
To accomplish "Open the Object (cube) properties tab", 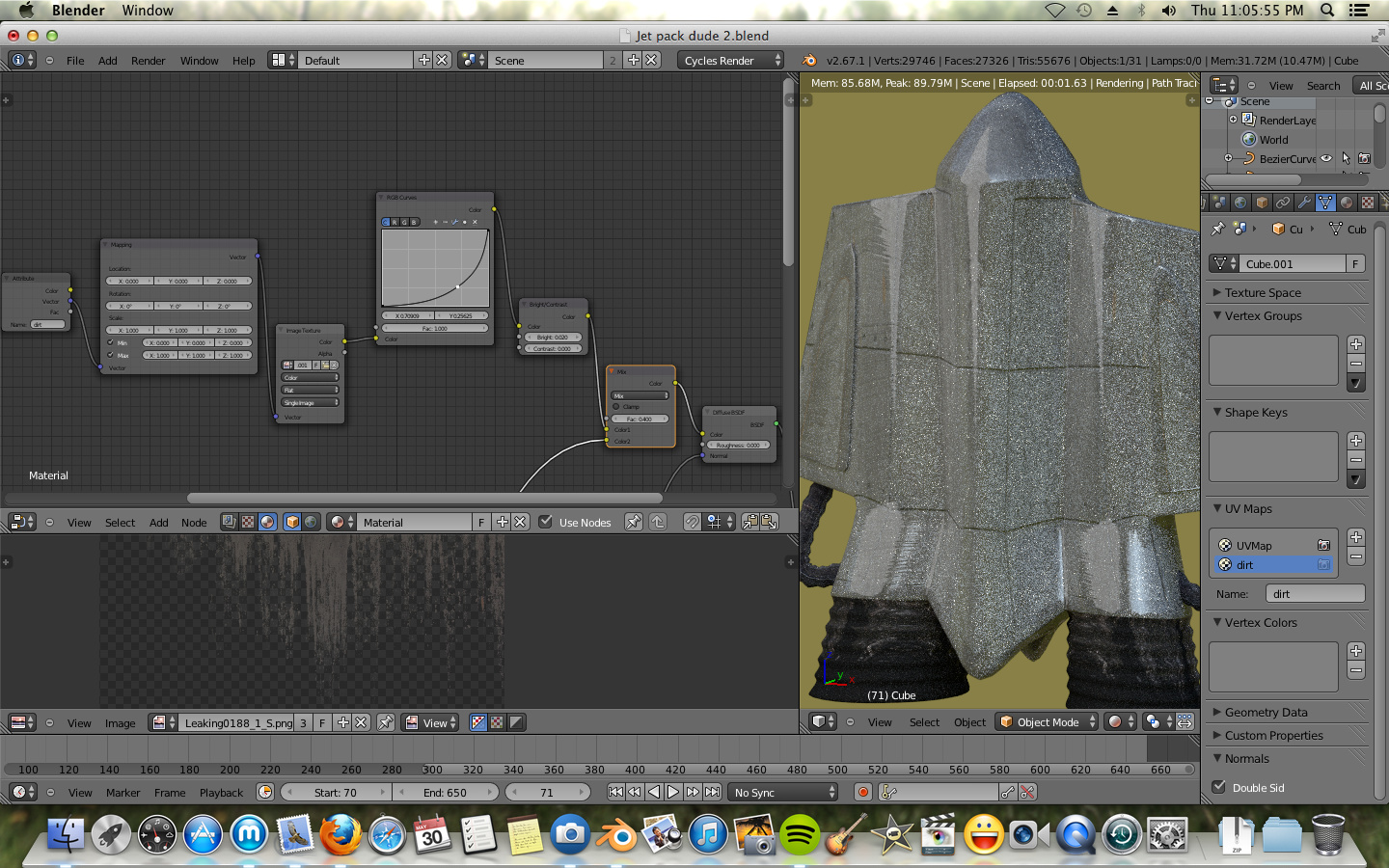I will point(1262,203).
